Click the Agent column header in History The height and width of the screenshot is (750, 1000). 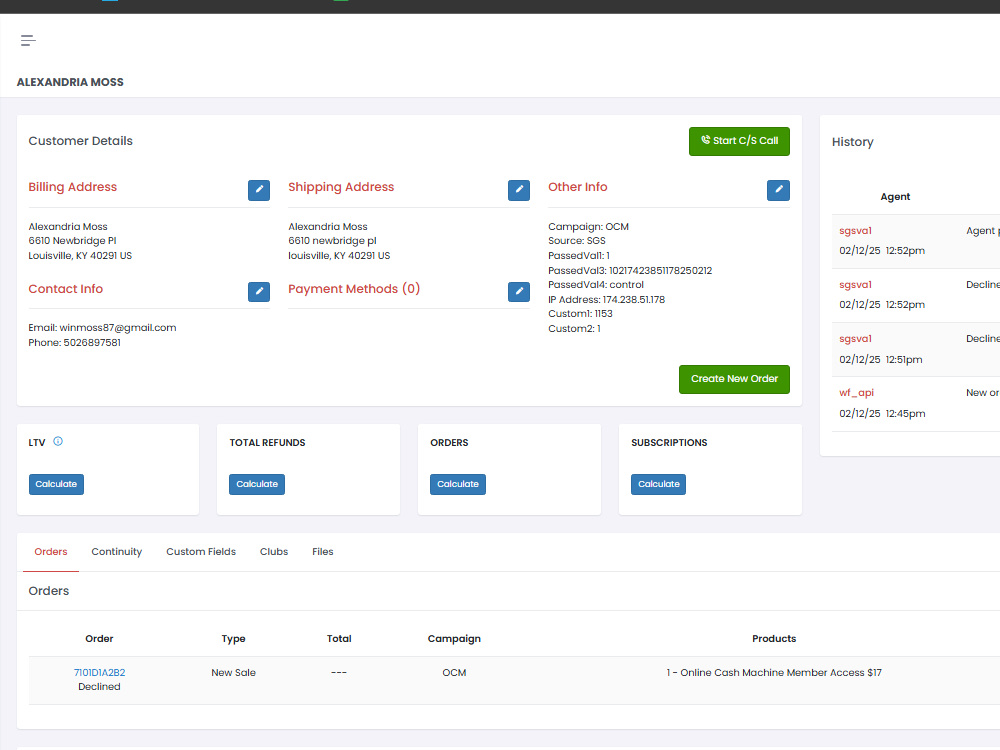click(x=895, y=197)
